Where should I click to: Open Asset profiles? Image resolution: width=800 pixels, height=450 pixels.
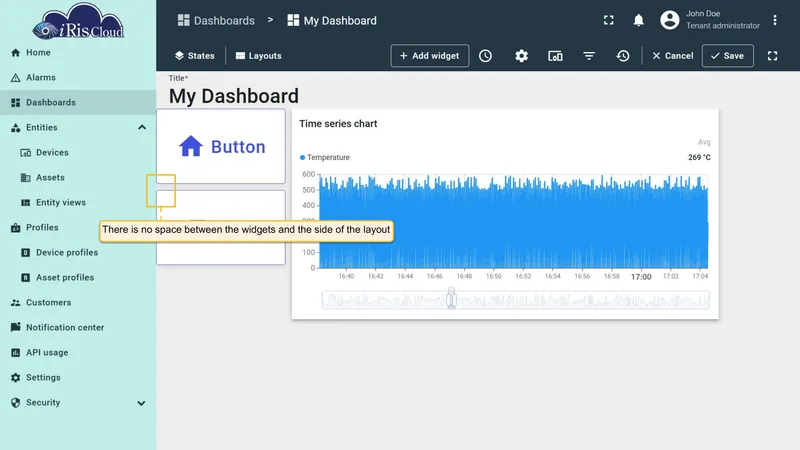click(78, 278)
